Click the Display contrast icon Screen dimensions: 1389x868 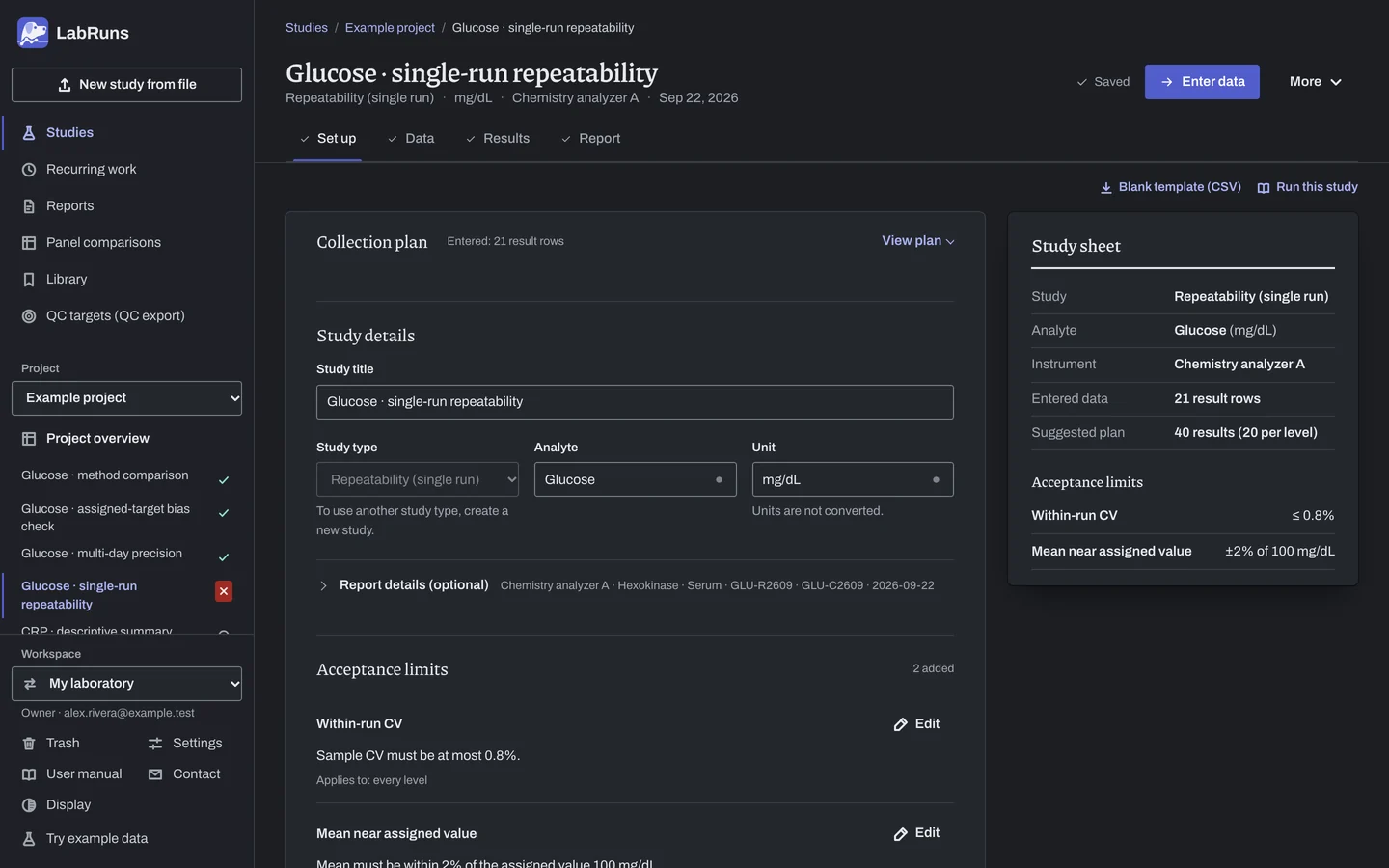pyautogui.click(x=29, y=805)
